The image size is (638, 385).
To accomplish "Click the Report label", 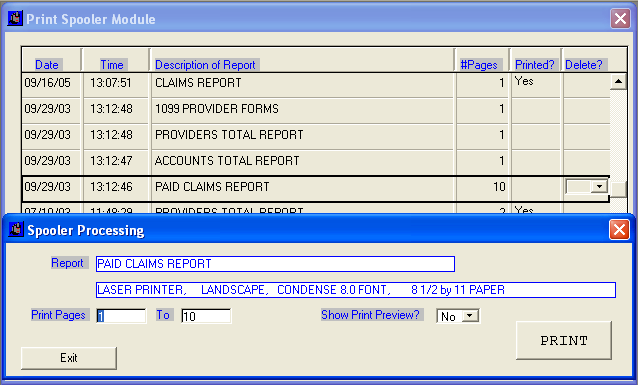I will pyautogui.click(x=68, y=263).
